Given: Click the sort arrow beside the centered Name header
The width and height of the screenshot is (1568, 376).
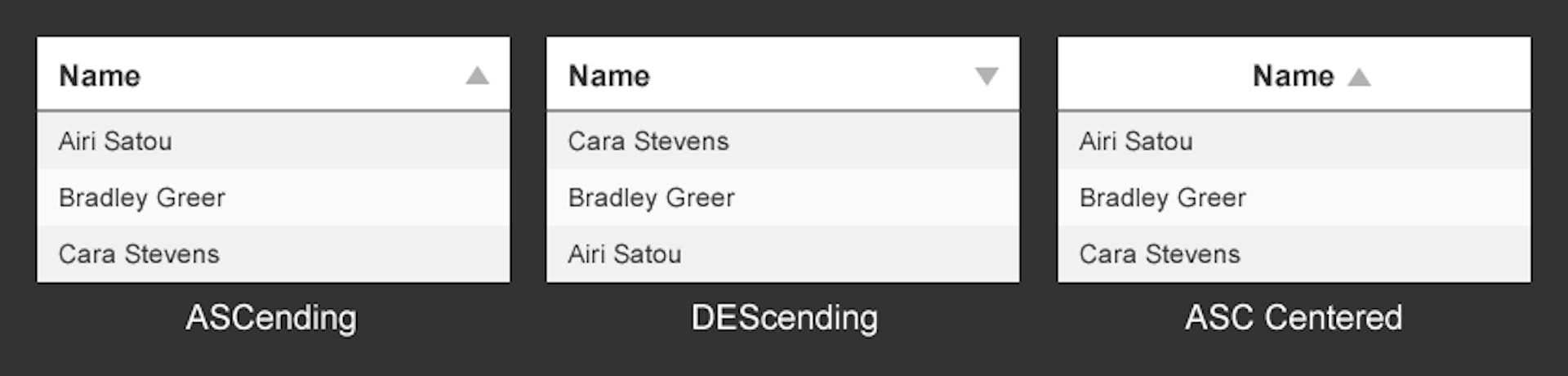Looking at the screenshot, I should (1359, 77).
